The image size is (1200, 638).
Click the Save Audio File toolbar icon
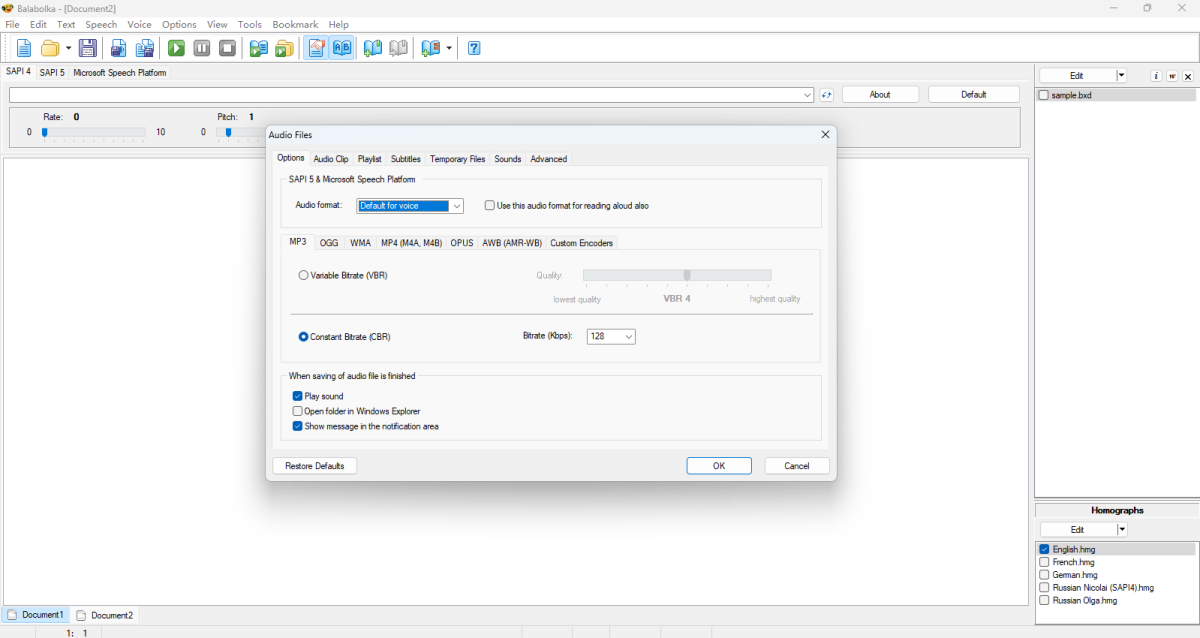118,48
